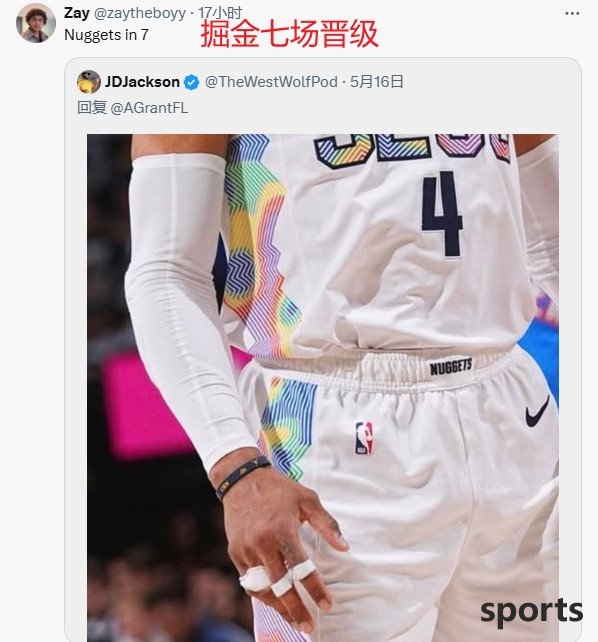Open the three-dot more options menu
Viewport: 598px width, 642px height.
tap(572, 14)
